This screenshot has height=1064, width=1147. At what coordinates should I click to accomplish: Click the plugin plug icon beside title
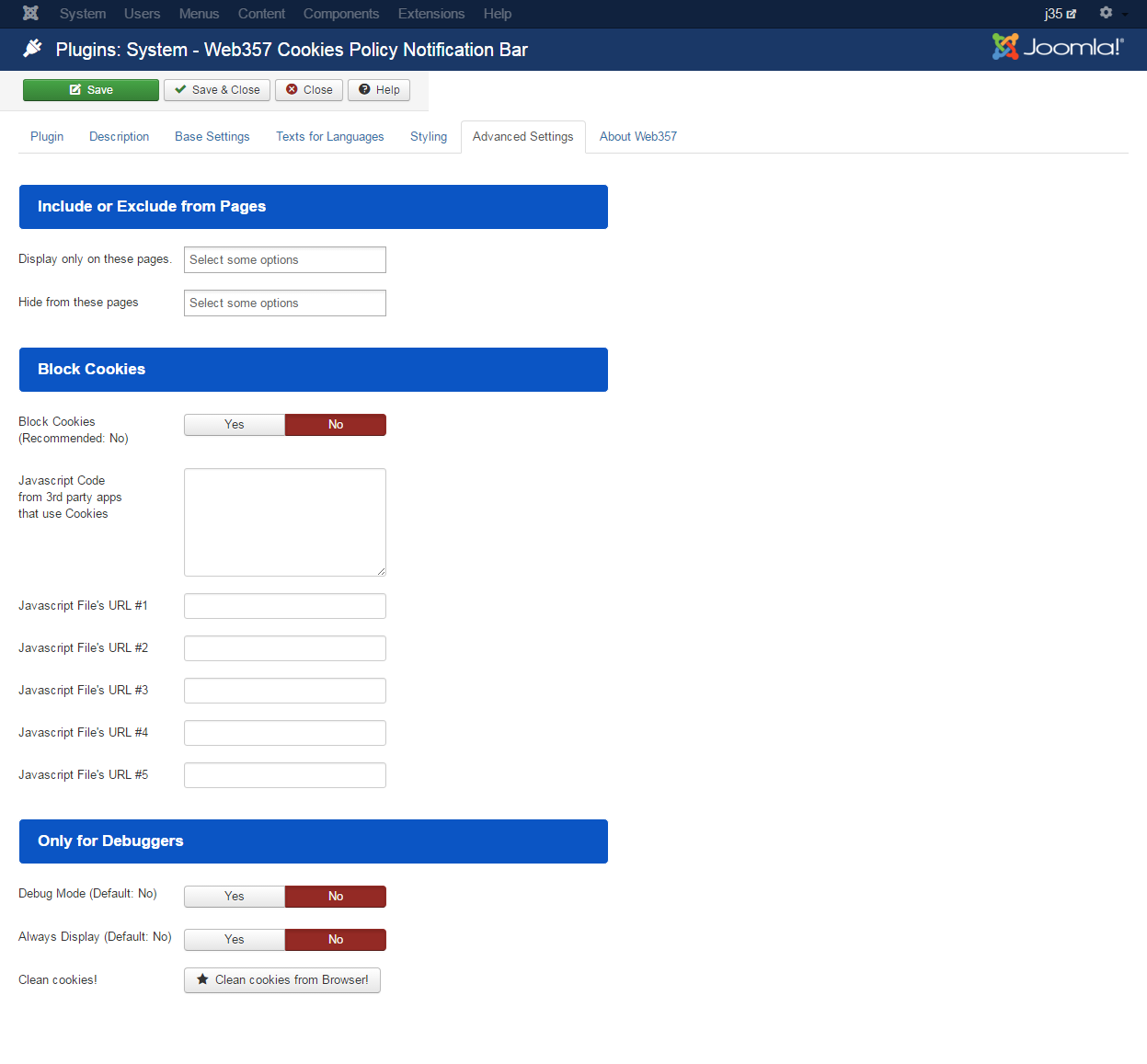[x=32, y=49]
